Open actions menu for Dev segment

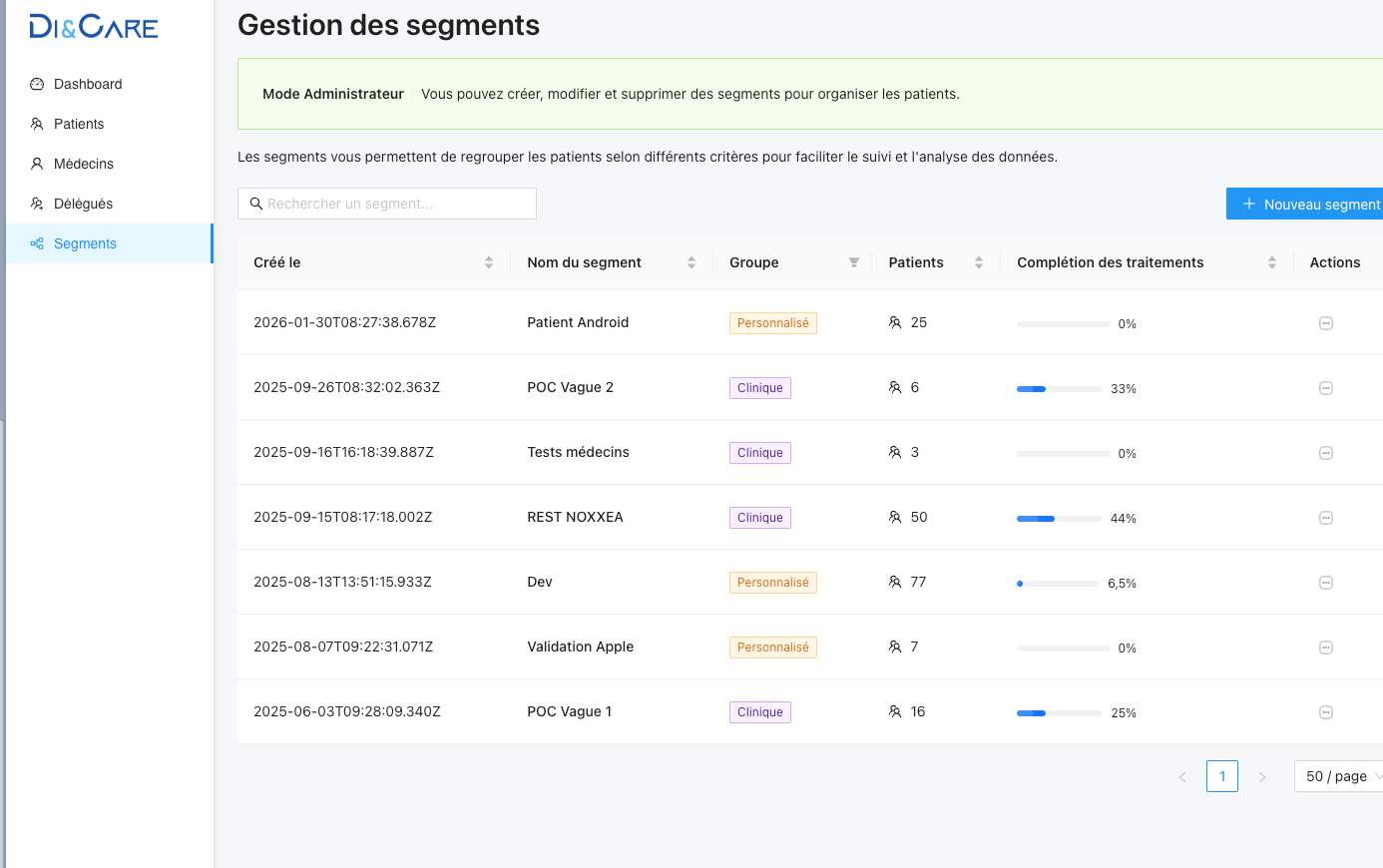tap(1326, 583)
